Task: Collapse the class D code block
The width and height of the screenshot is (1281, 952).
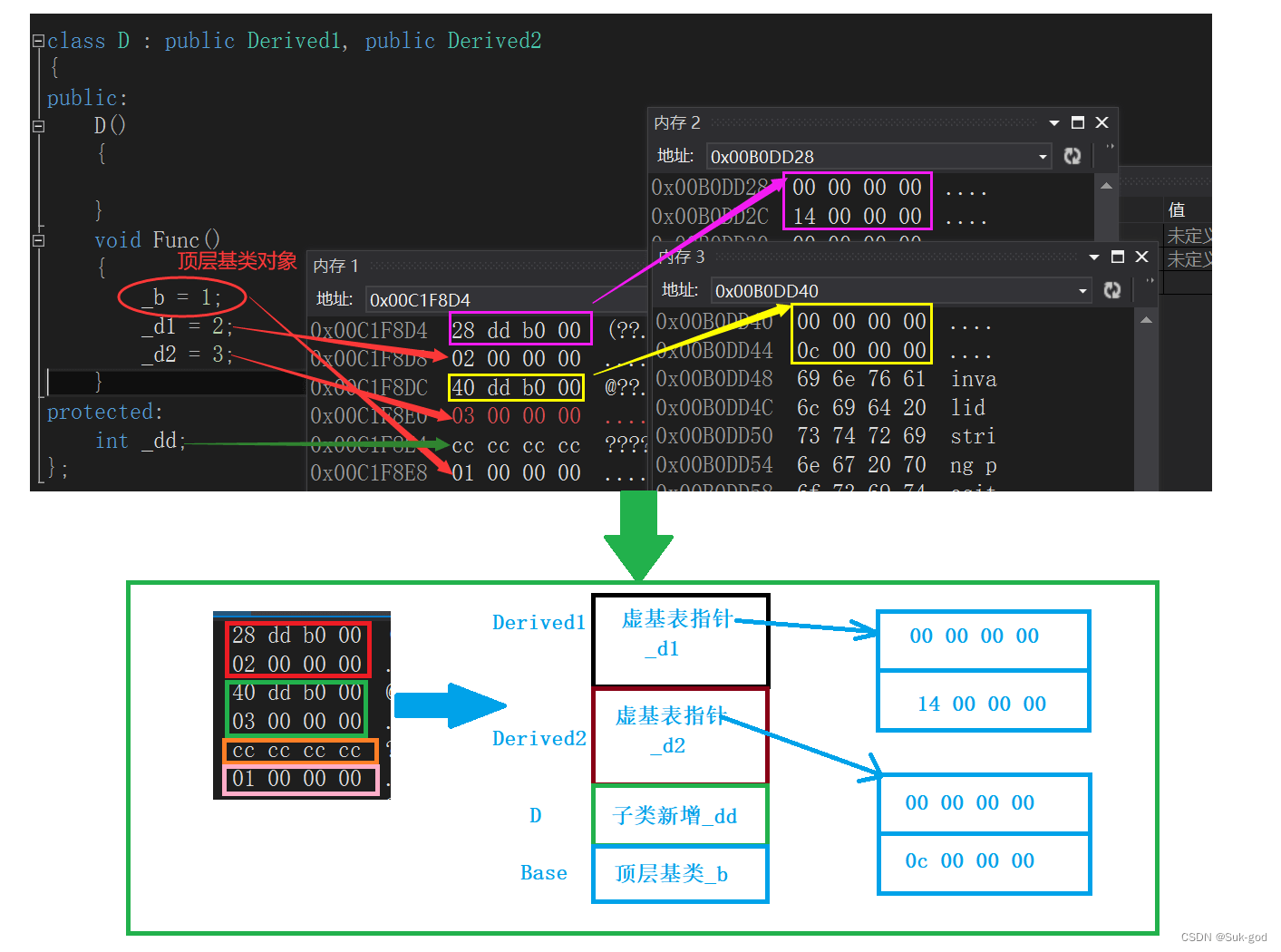Action: [38, 41]
